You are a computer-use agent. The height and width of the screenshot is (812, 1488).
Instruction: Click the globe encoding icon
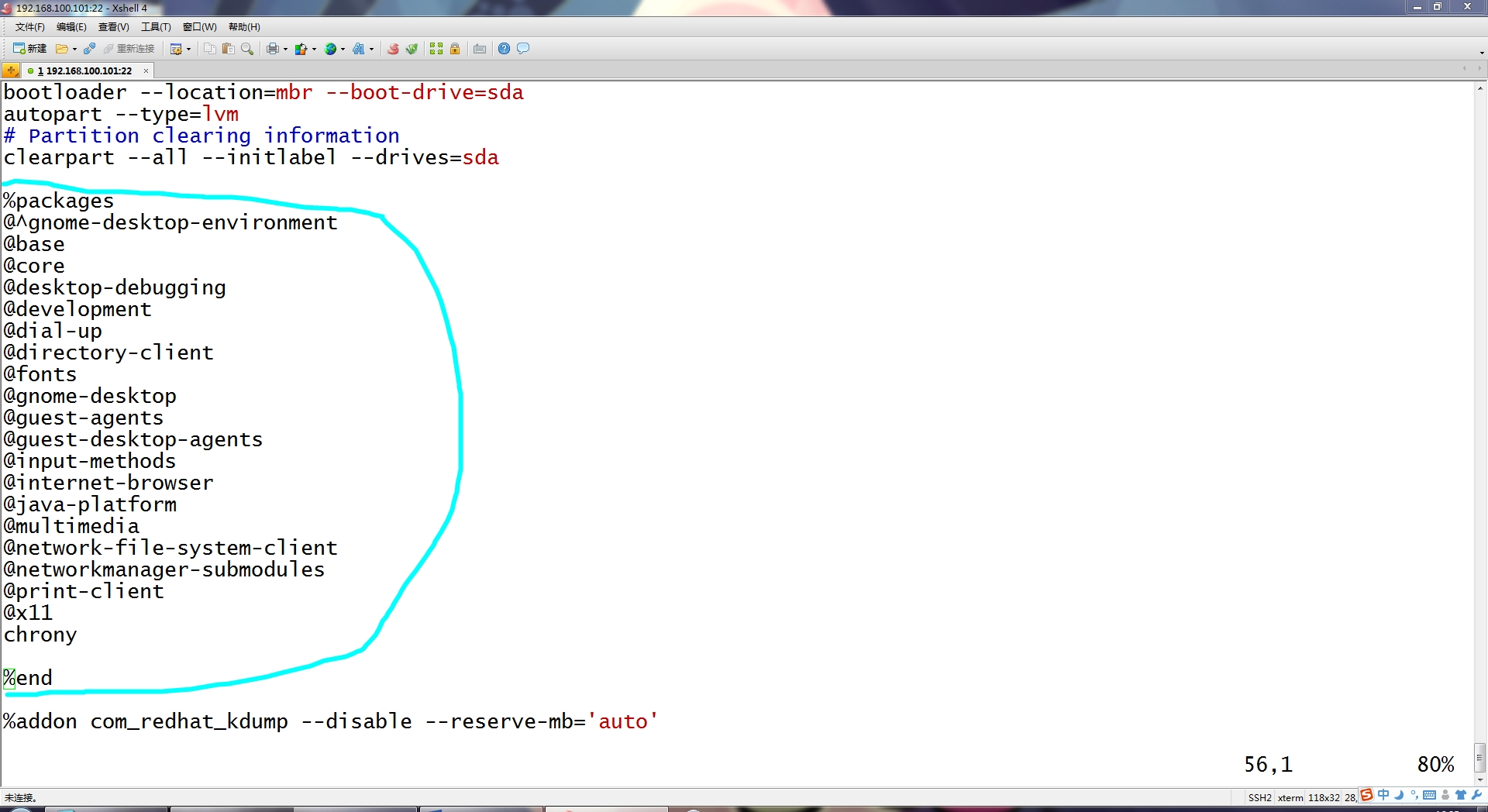(x=330, y=49)
